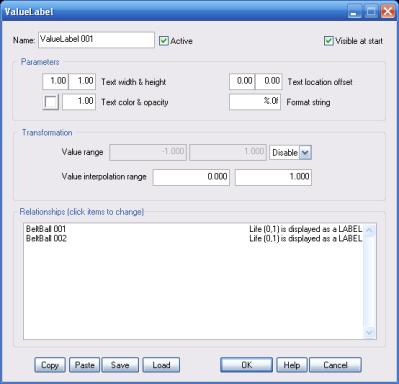Pick the text color swatch
This screenshot has width=399, height=384.
[51, 102]
